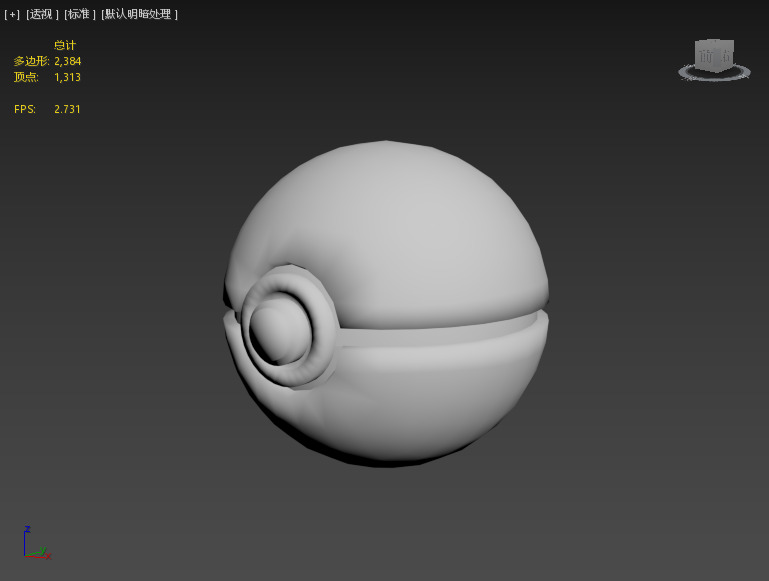Click the 顶点 label

pos(26,77)
